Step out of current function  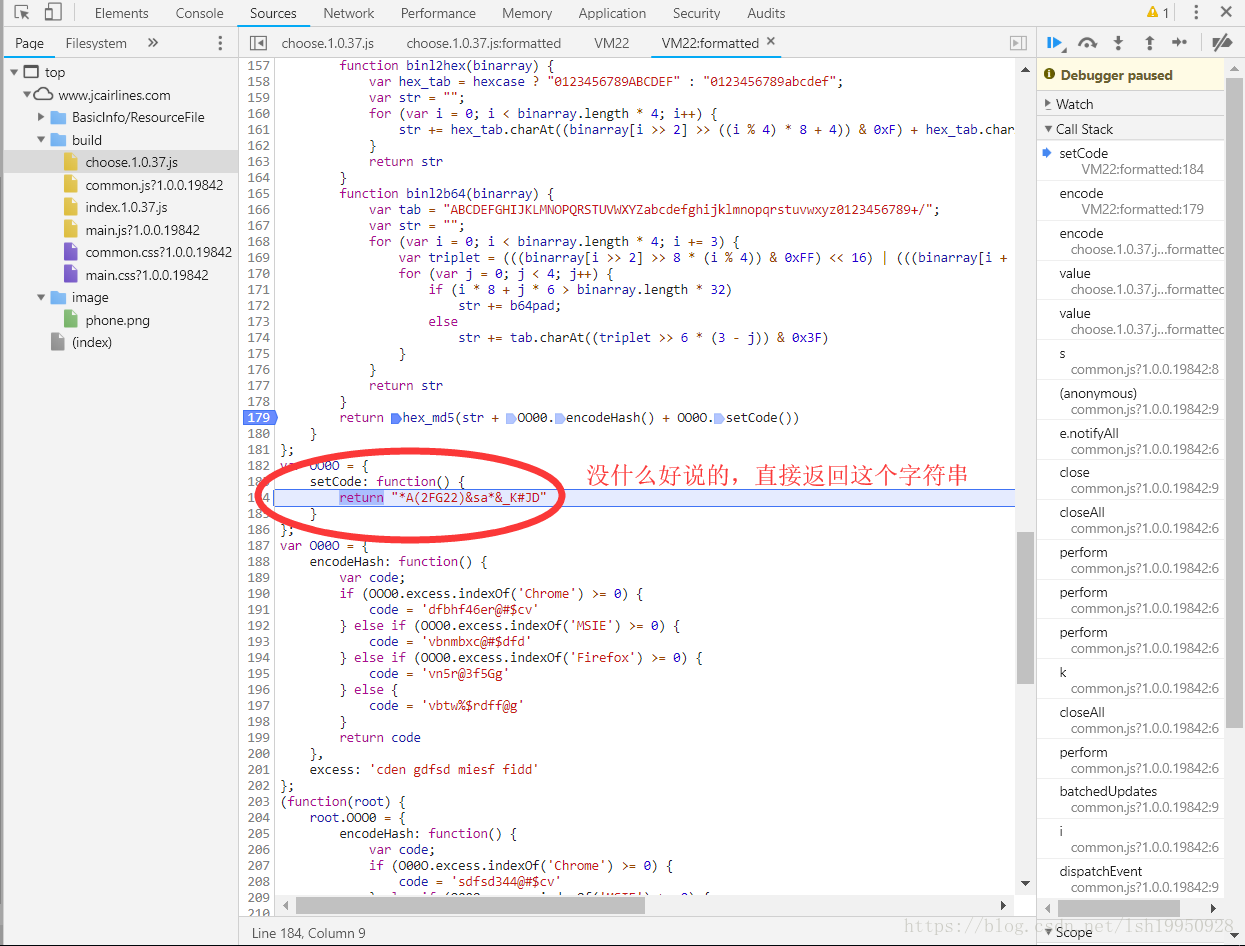pyautogui.click(x=1149, y=43)
